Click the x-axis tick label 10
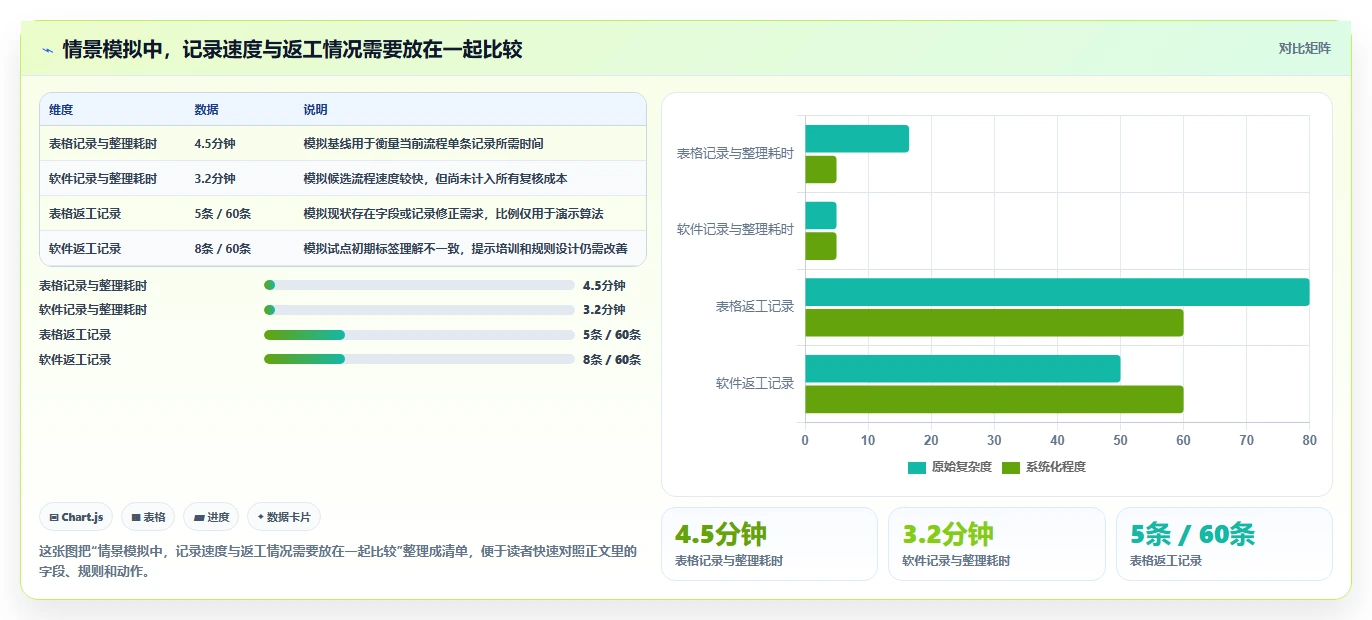The height and width of the screenshot is (620, 1372). pos(868,440)
